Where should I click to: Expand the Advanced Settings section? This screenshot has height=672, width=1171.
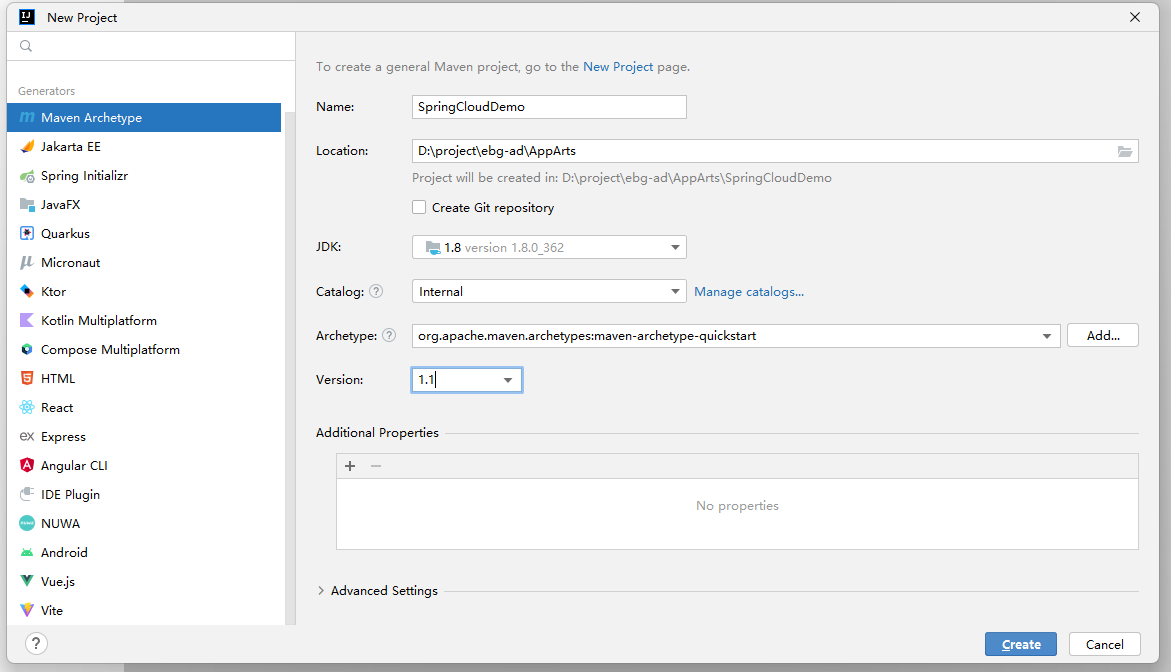321,591
